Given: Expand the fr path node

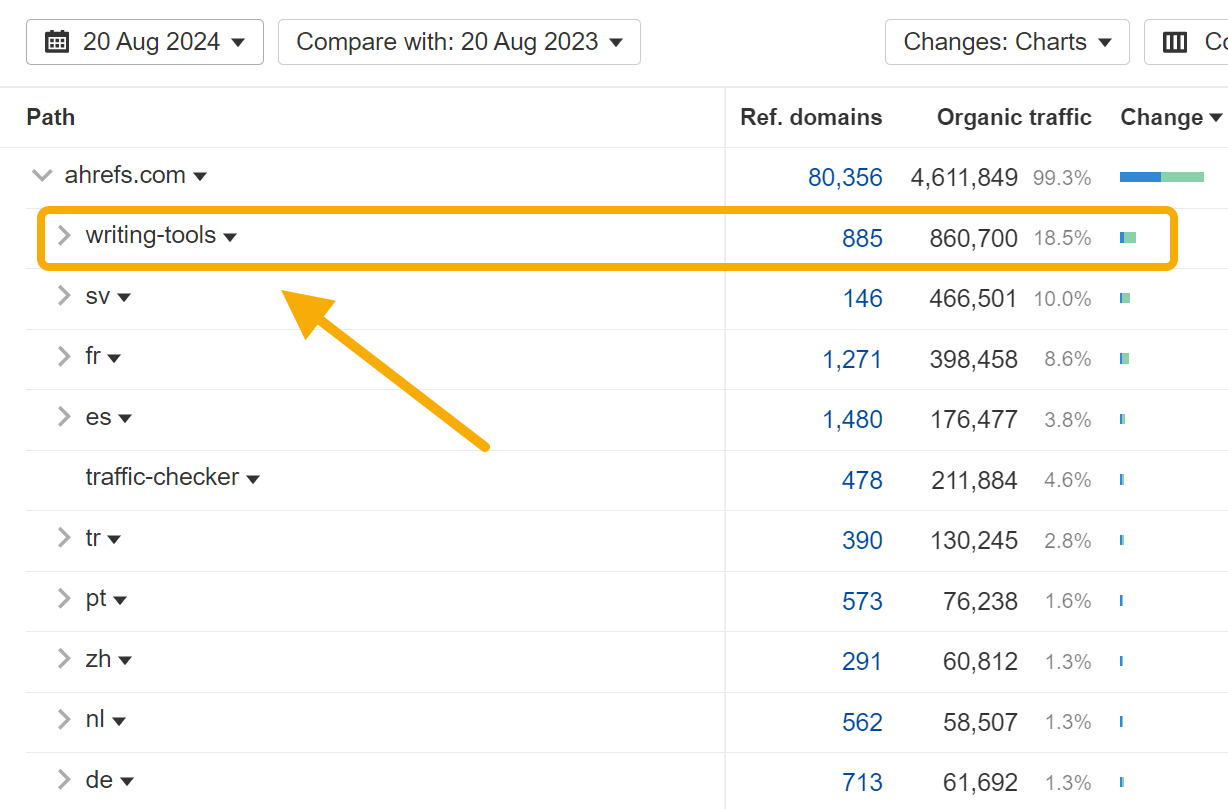Looking at the screenshot, I should point(63,356).
